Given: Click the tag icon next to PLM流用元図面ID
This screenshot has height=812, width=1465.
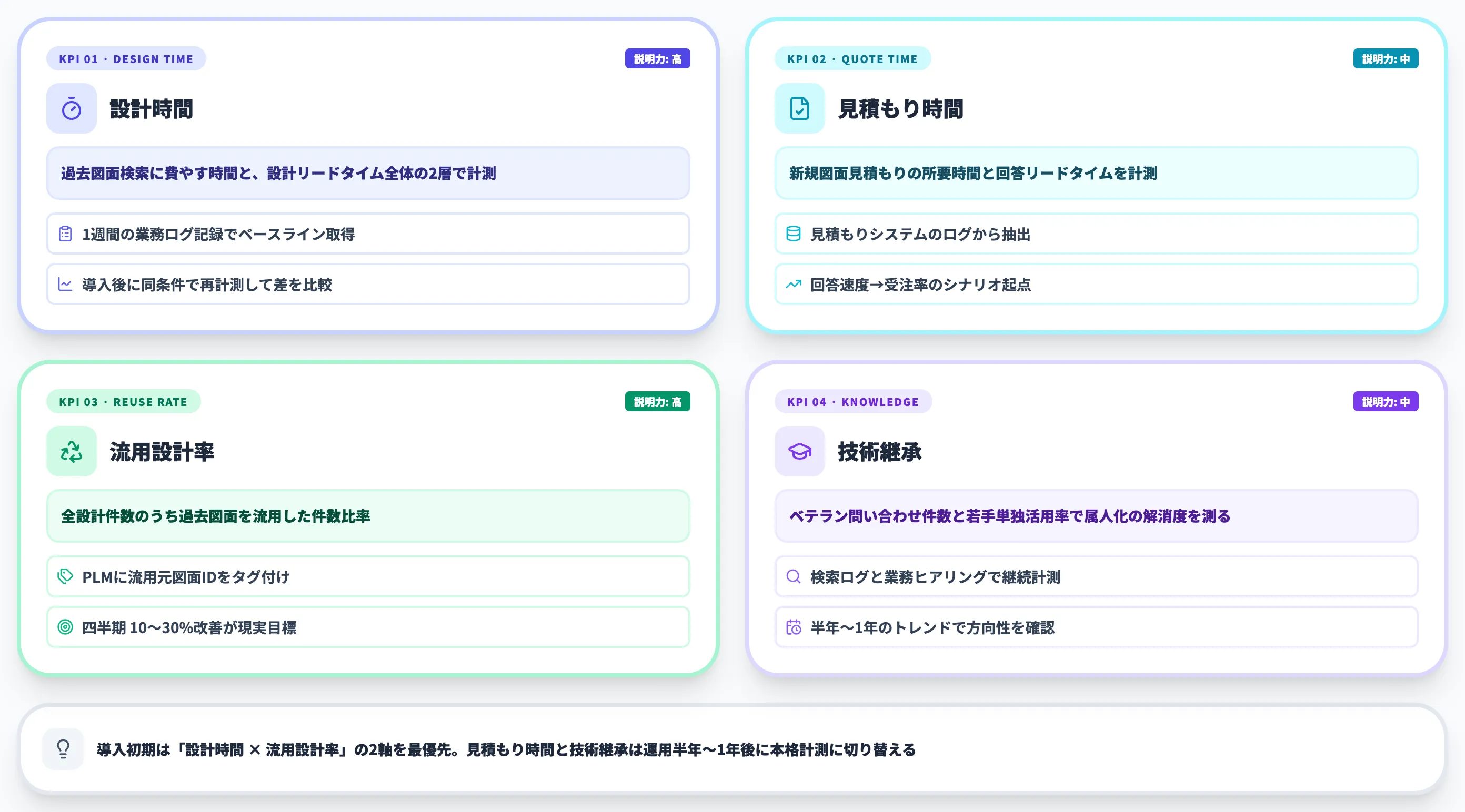Looking at the screenshot, I should click(x=64, y=576).
